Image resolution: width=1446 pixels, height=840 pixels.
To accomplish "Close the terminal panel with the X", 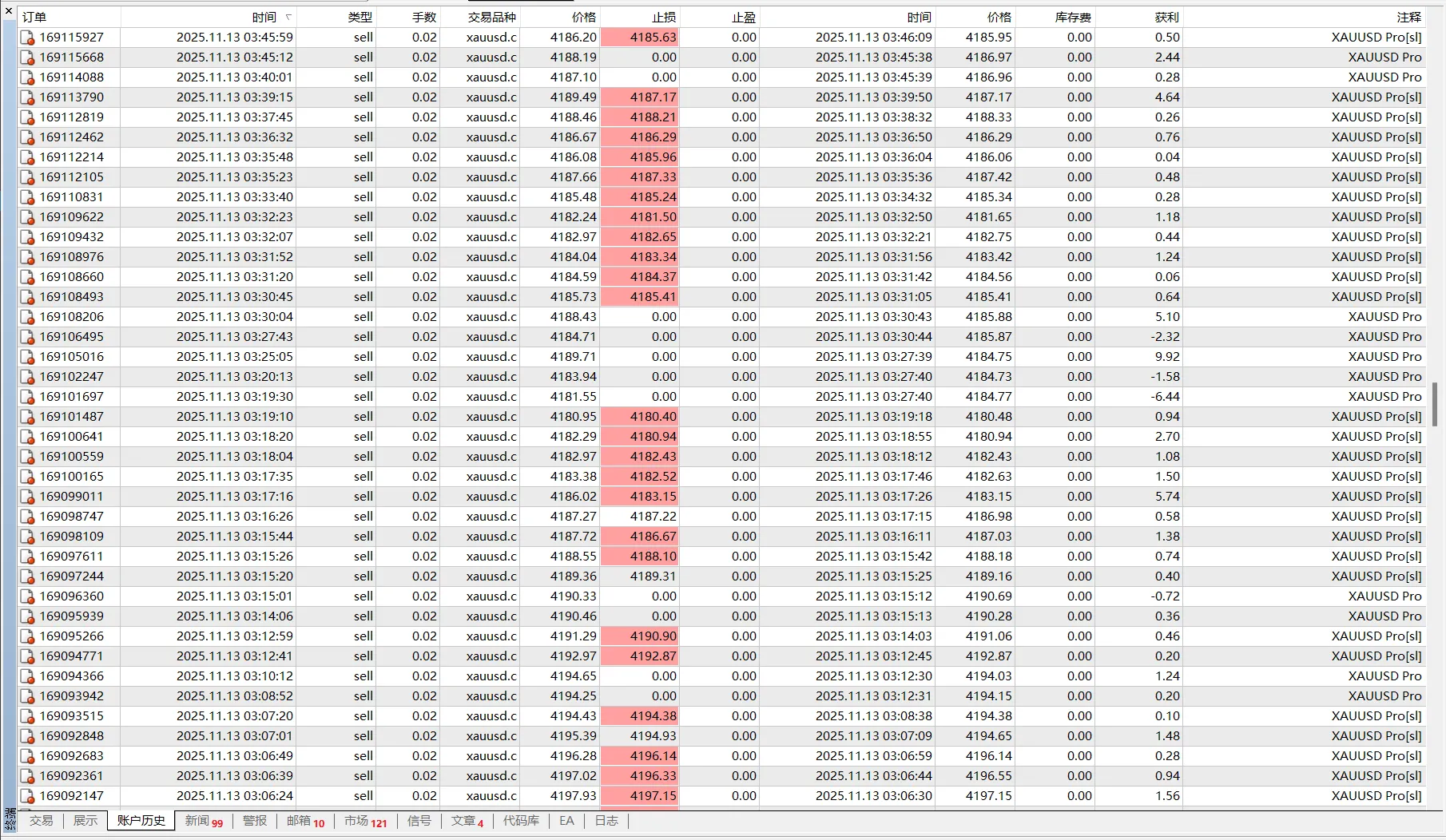I will pyautogui.click(x=9, y=10).
